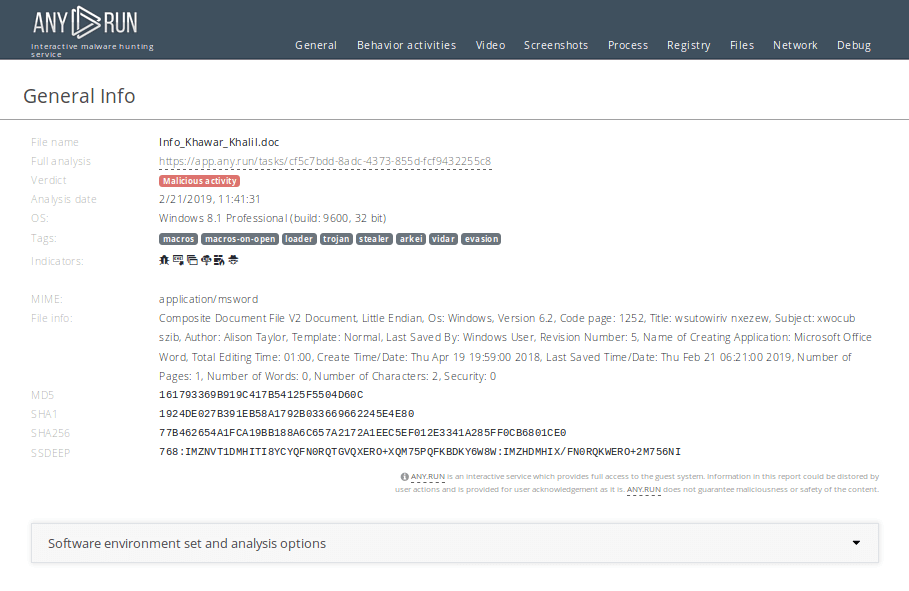Click the third indicator icon showing stacked windows

(x=191, y=260)
